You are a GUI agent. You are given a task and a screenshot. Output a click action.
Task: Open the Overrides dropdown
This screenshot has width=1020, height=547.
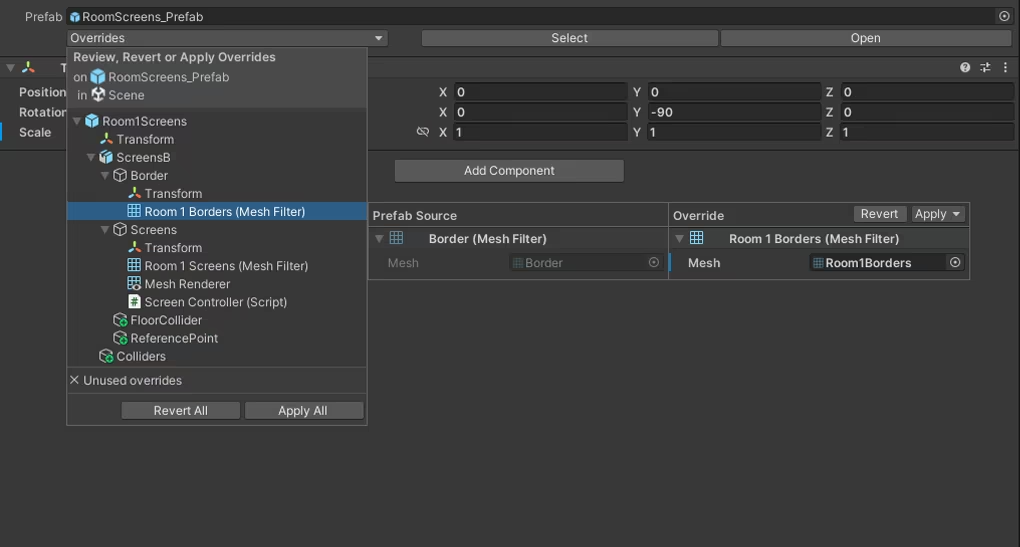click(x=227, y=38)
